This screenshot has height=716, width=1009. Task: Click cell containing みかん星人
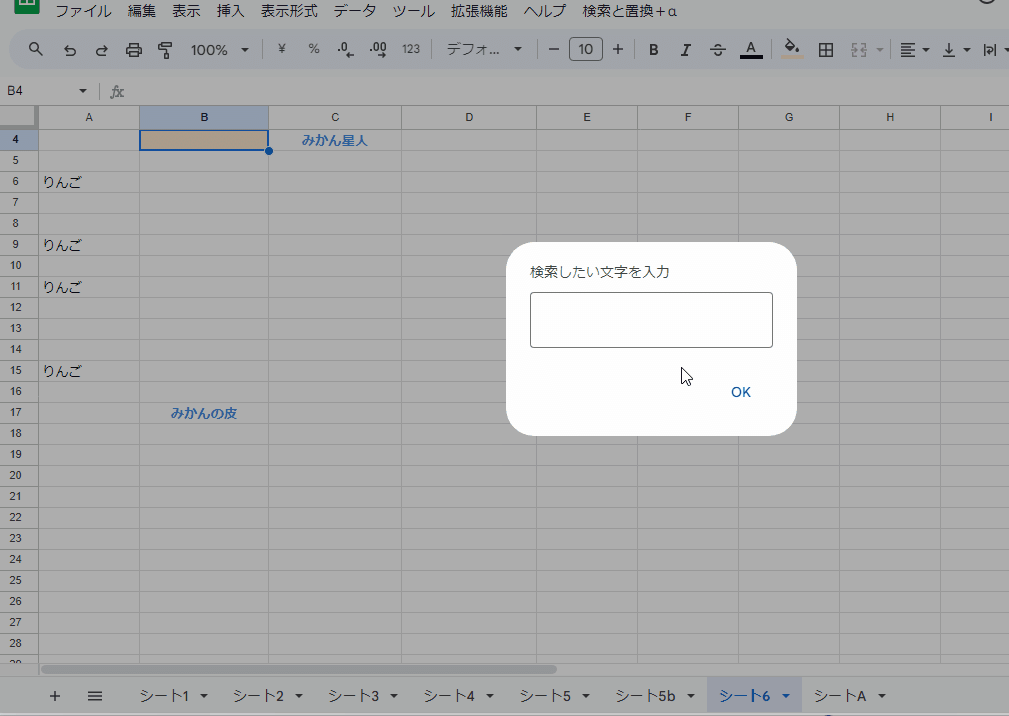(335, 140)
